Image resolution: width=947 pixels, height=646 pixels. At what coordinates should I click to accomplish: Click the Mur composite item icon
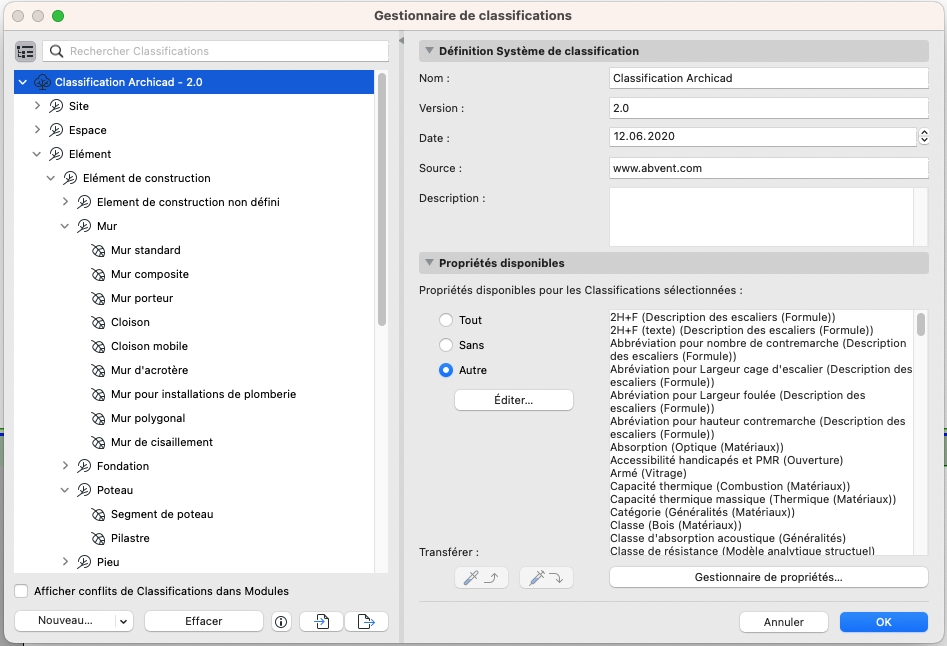[98, 275]
